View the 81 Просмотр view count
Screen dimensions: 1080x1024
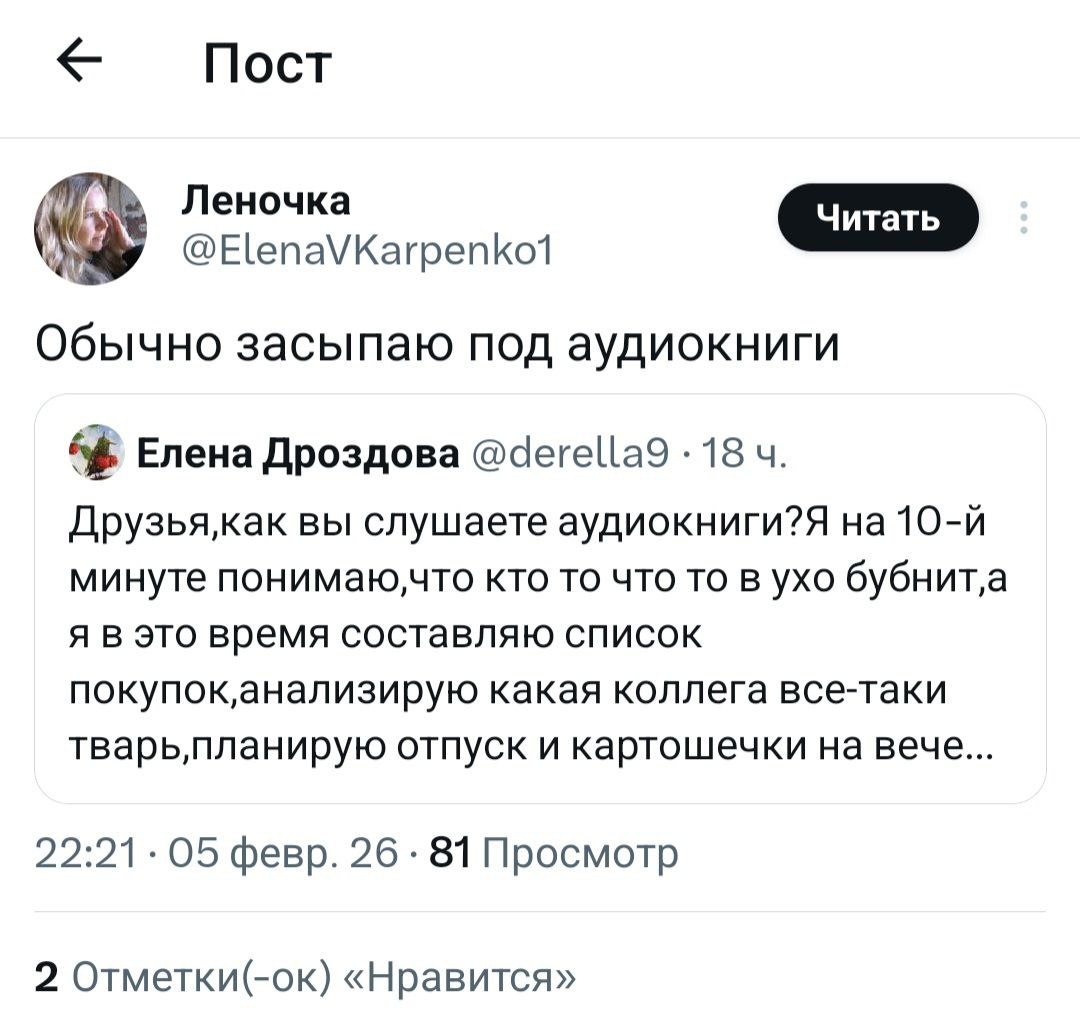(553, 854)
